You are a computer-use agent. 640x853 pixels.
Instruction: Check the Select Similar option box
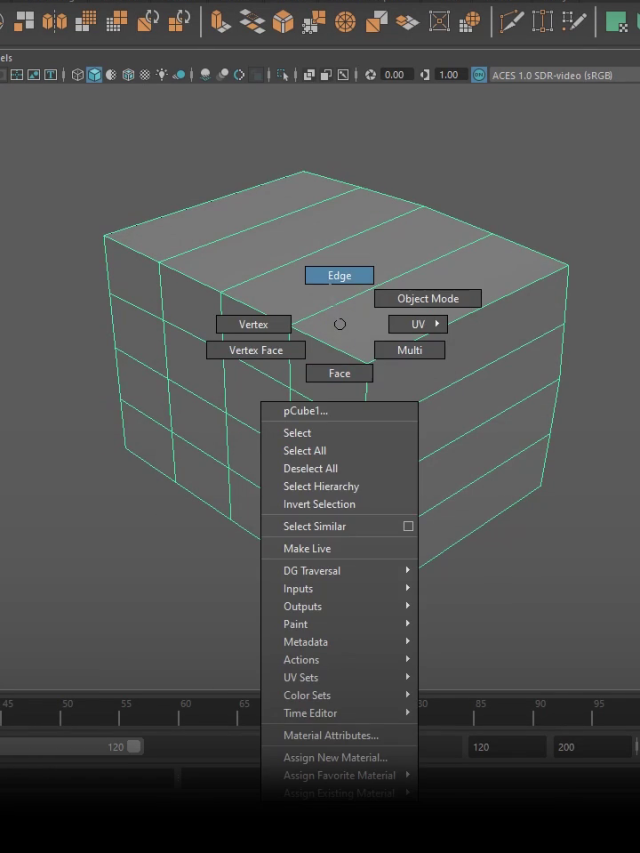tap(408, 526)
